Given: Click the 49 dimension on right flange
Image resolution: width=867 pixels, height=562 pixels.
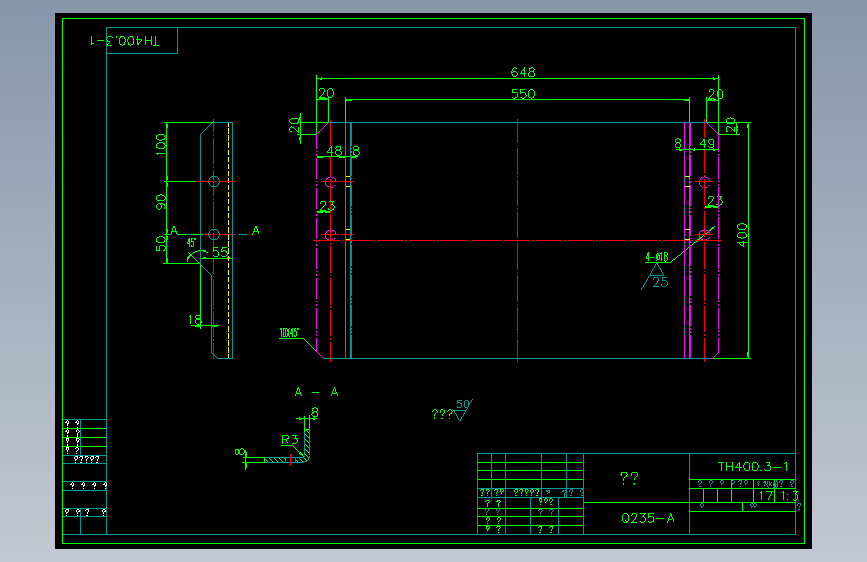Looking at the screenshot, I should pos(707,143).
